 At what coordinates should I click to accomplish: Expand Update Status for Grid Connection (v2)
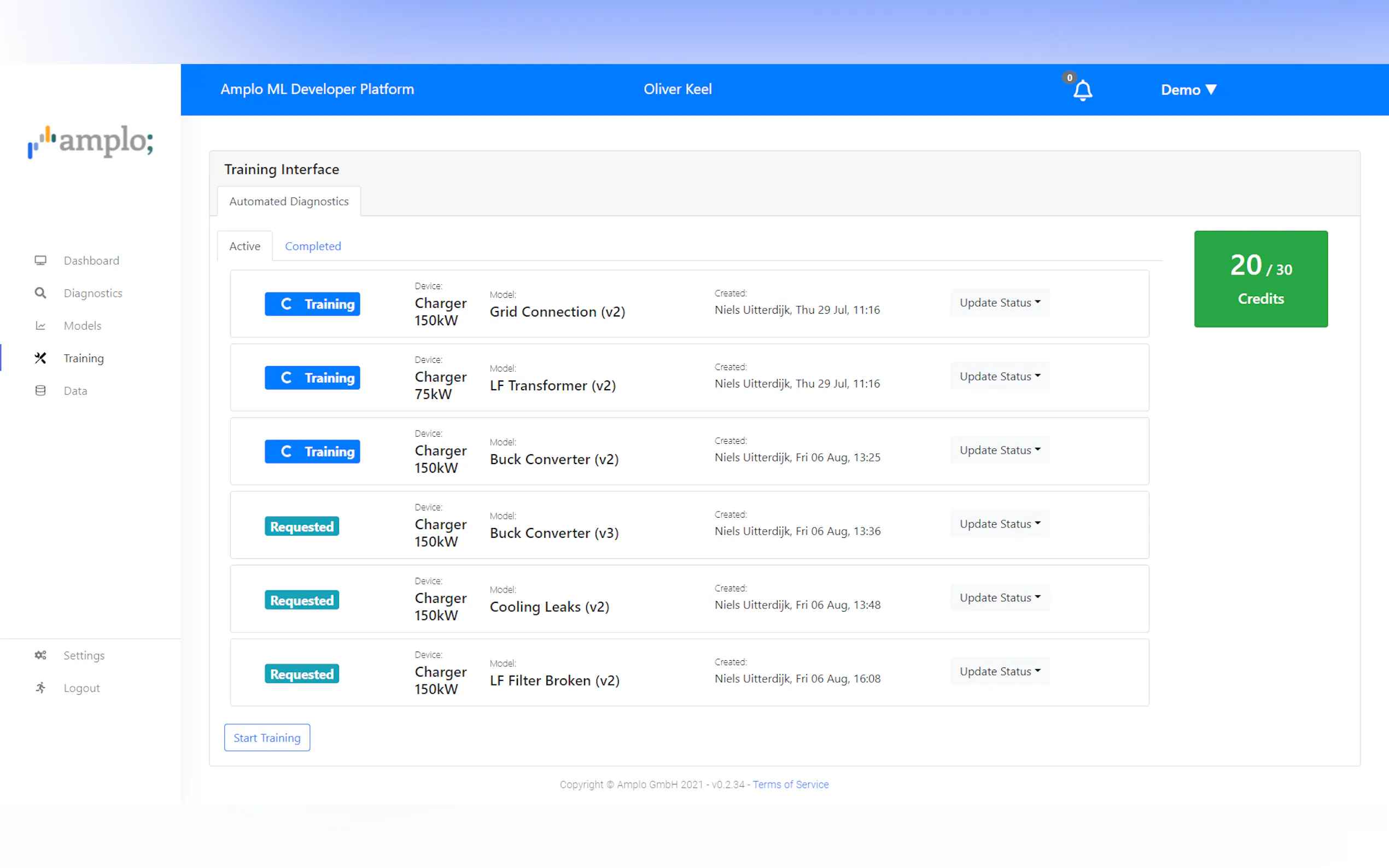[999, 302]
